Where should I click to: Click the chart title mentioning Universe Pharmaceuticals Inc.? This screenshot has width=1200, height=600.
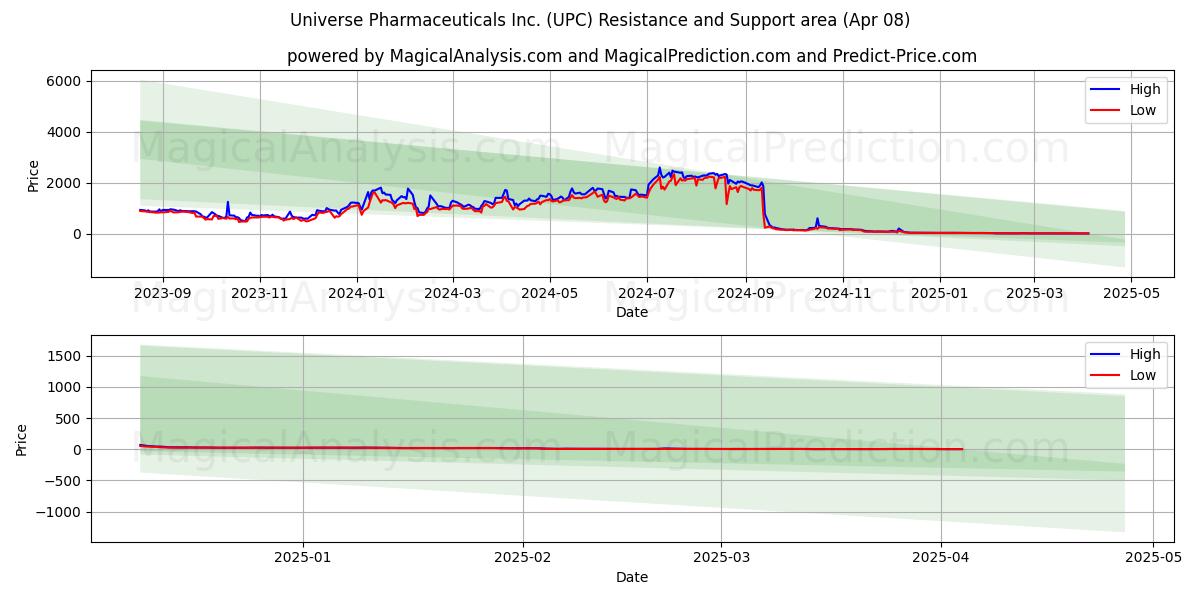coord(600,20)
